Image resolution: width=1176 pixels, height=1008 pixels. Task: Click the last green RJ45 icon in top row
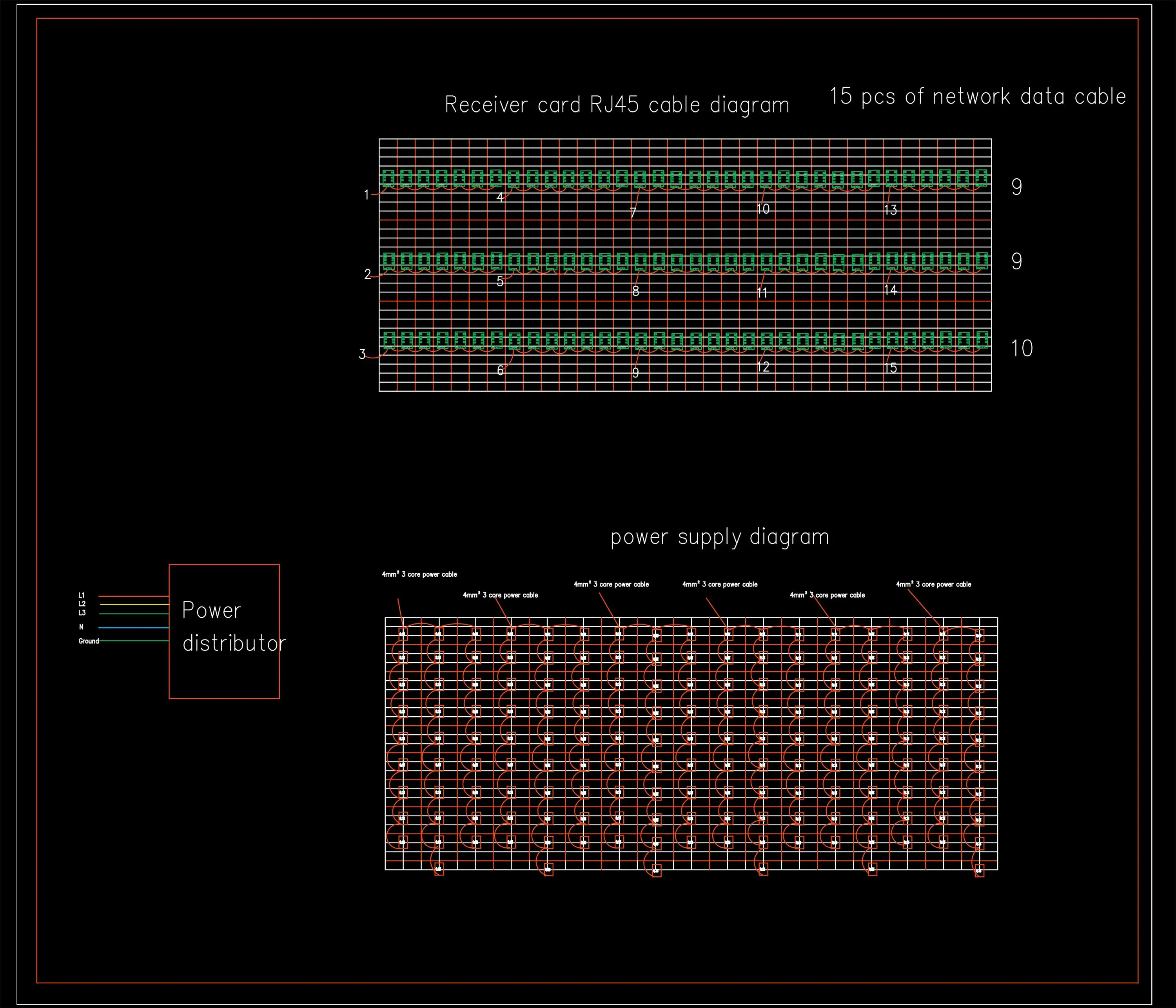pyautogui.click(x=981, y=178)
